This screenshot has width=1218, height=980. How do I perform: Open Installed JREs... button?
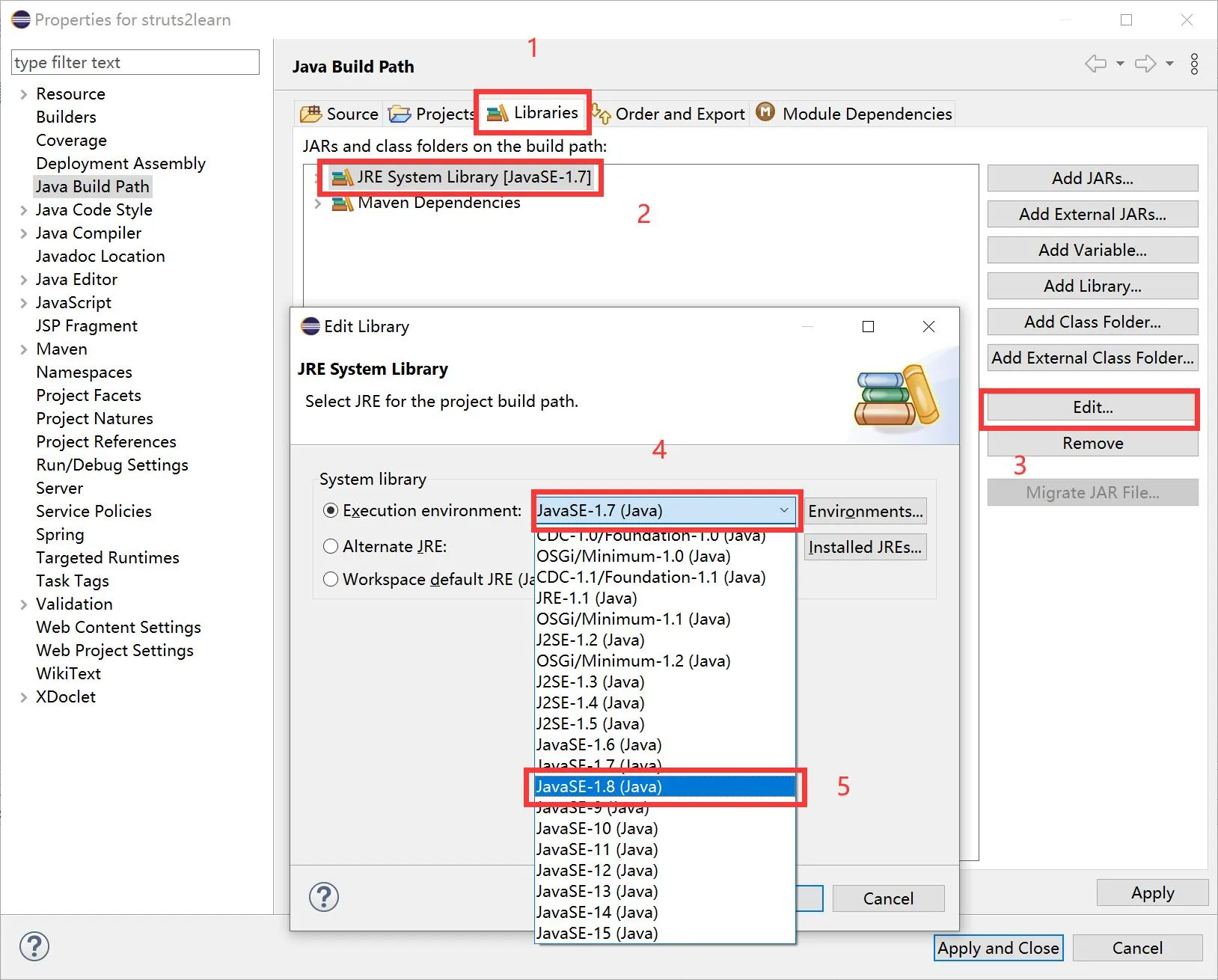(x=866, y=547)
